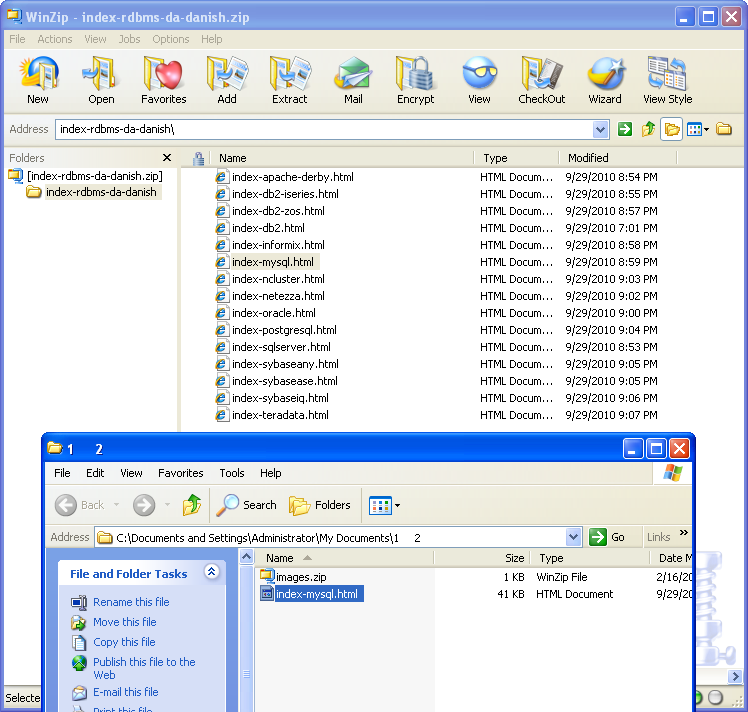The width and height of the screenshot is (748, 712).
Task: Collapse File and Folder Tasks panel
Action: click(212, 571)
